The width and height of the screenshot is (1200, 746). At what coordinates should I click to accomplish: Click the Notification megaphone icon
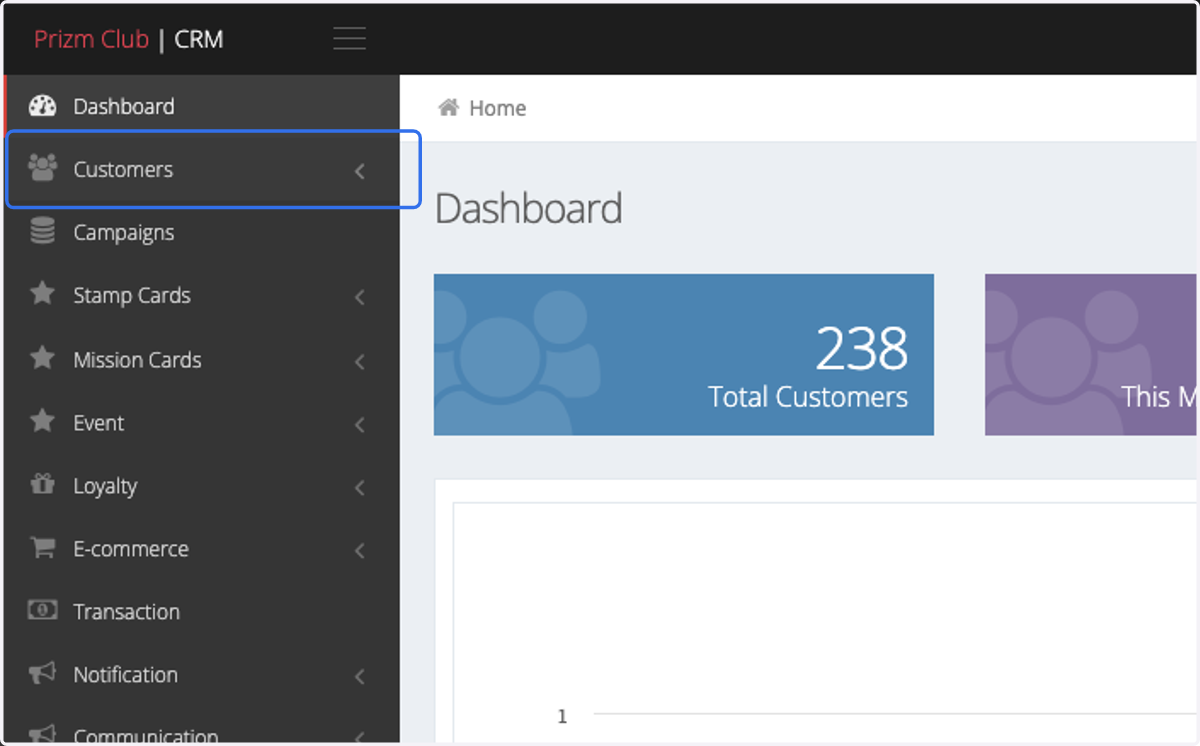[x=42, y=674]
